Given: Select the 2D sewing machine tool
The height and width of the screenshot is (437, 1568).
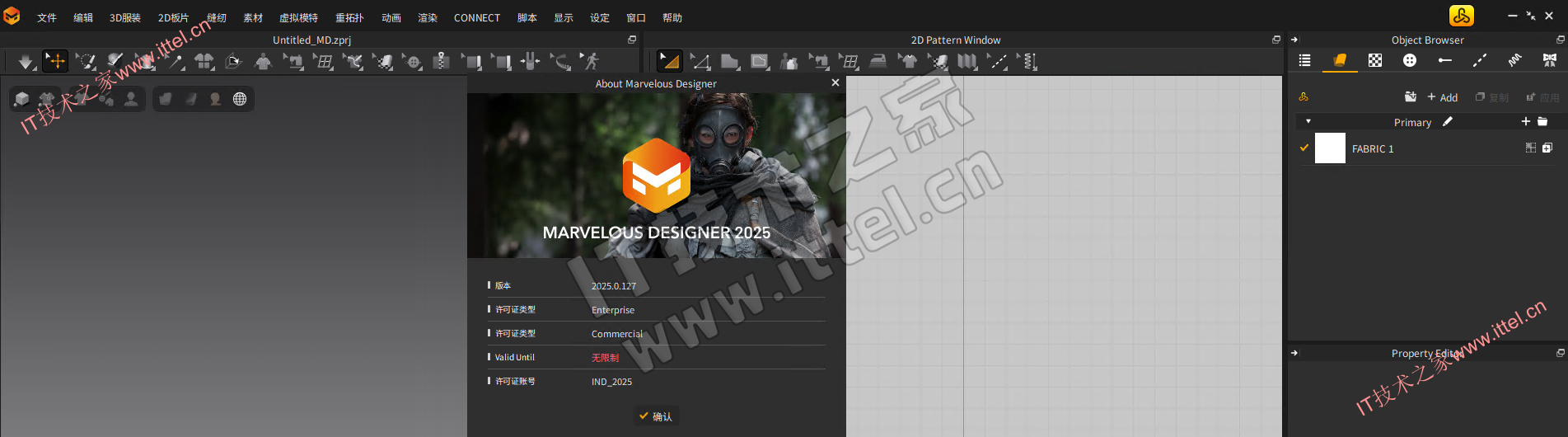Looking at the screenshot, I should coord(819,61).
